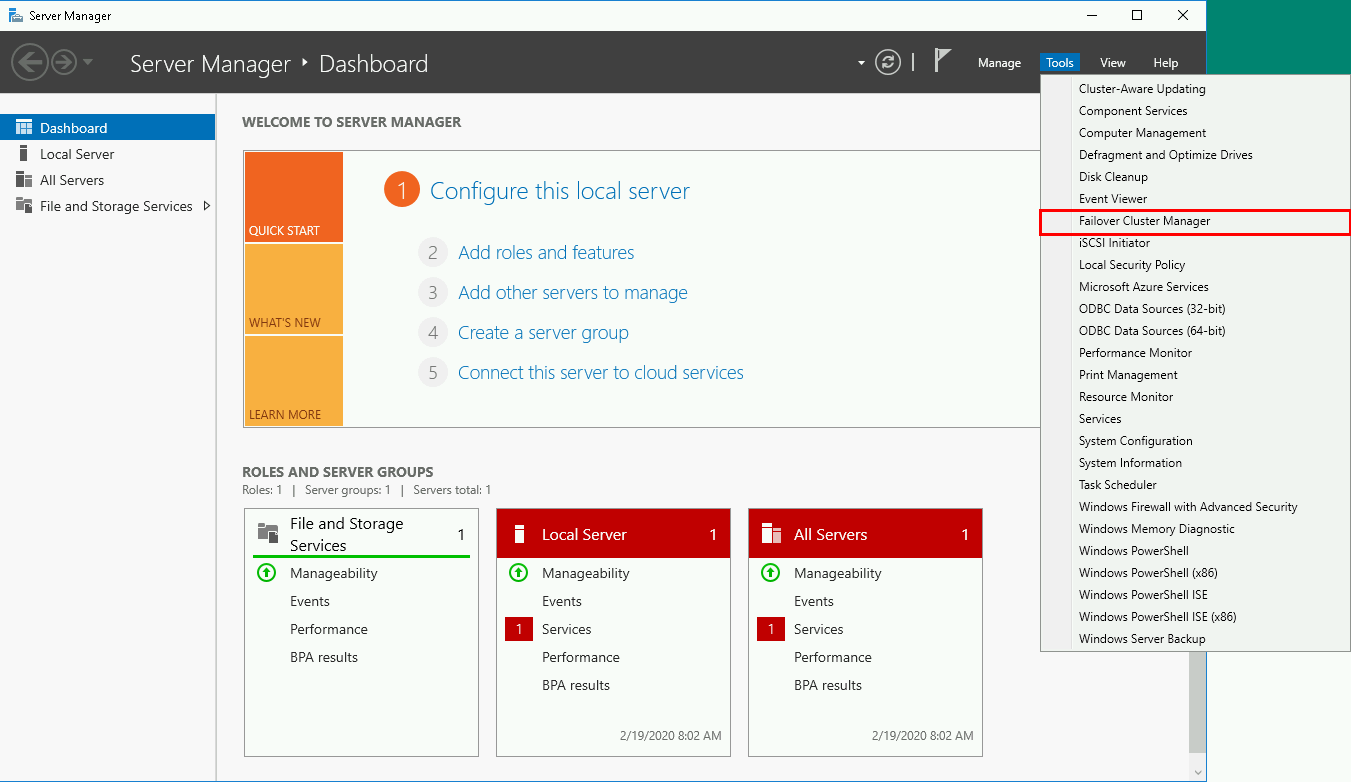
Task: Click Add roles and features link
Action: tap(546, 253)
